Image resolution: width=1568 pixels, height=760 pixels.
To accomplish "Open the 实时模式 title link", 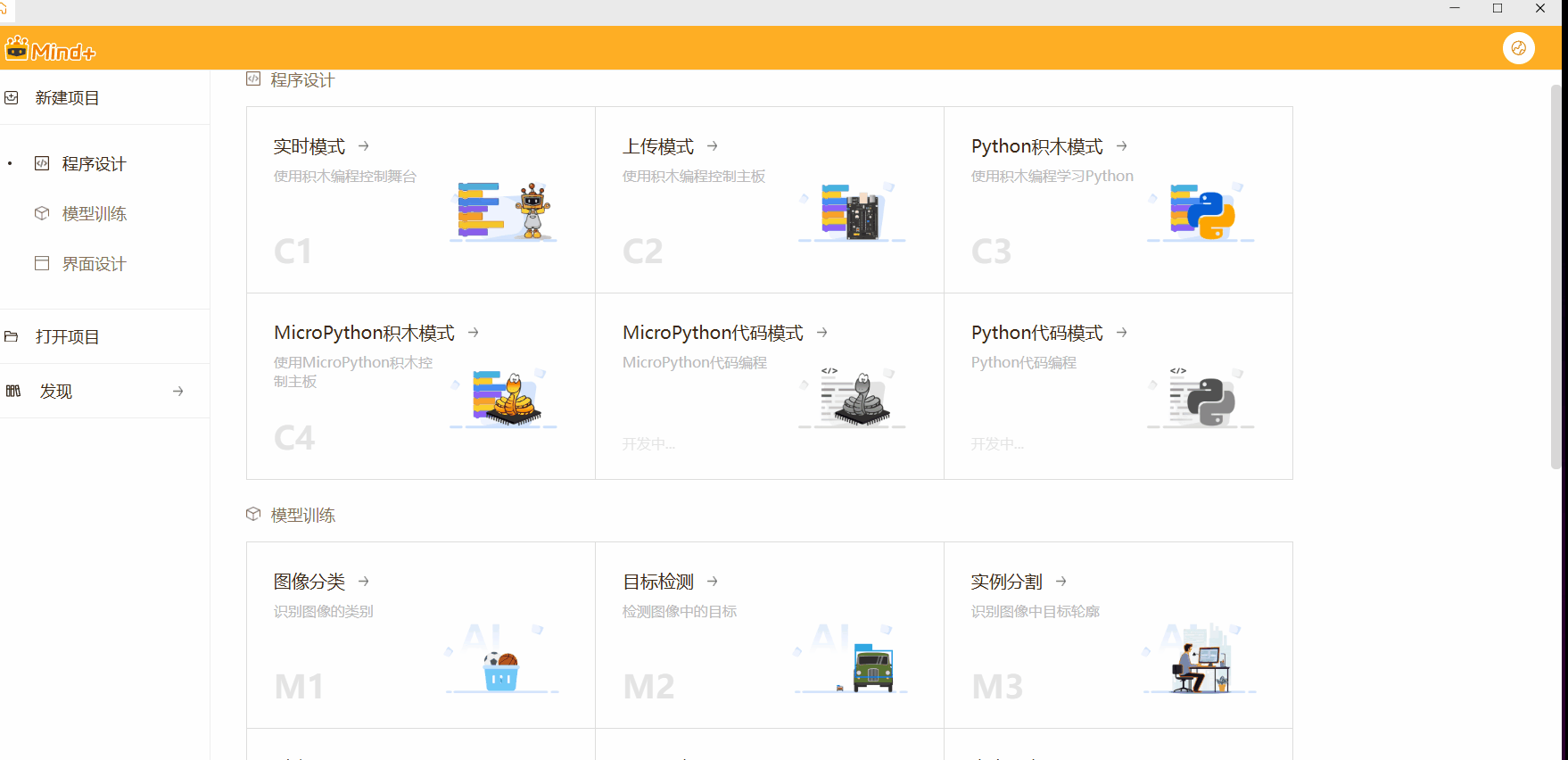I will coord(309,146).
